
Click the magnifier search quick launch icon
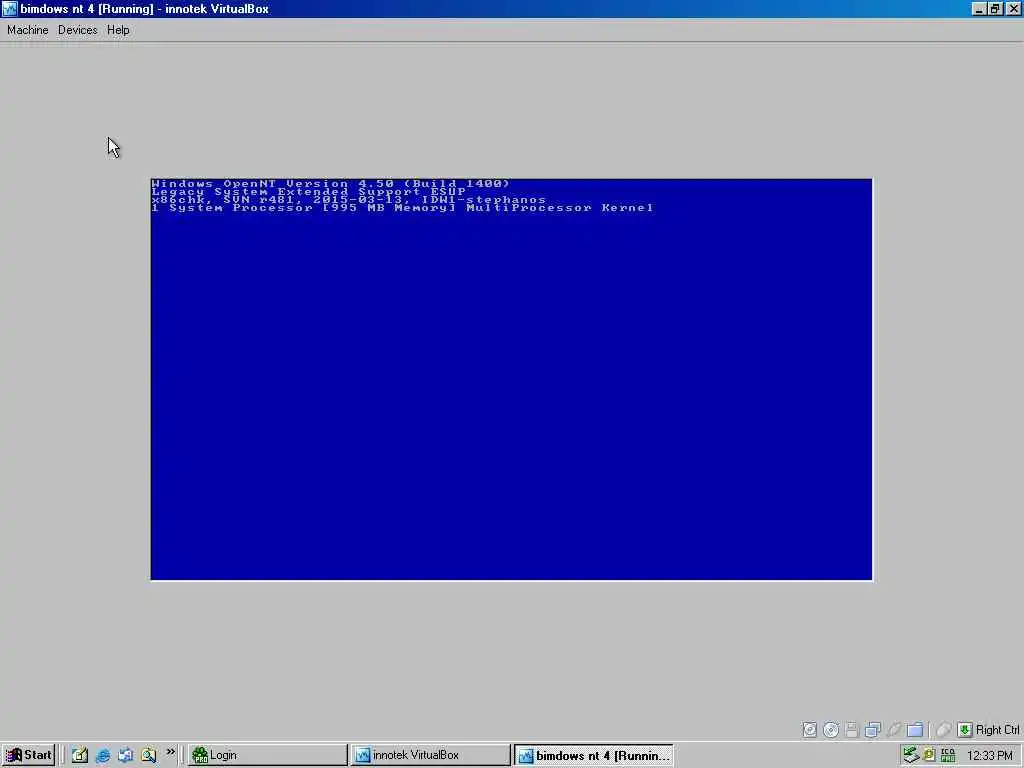pos(148,755)
